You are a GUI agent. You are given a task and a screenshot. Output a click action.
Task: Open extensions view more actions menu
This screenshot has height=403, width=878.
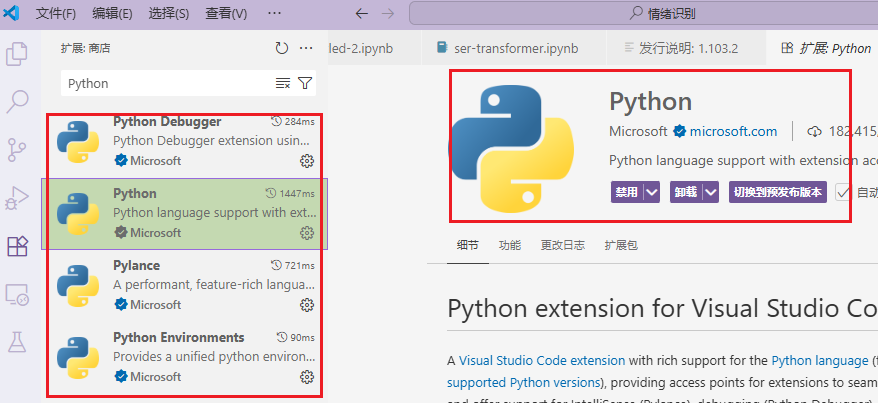coord(306,48)
